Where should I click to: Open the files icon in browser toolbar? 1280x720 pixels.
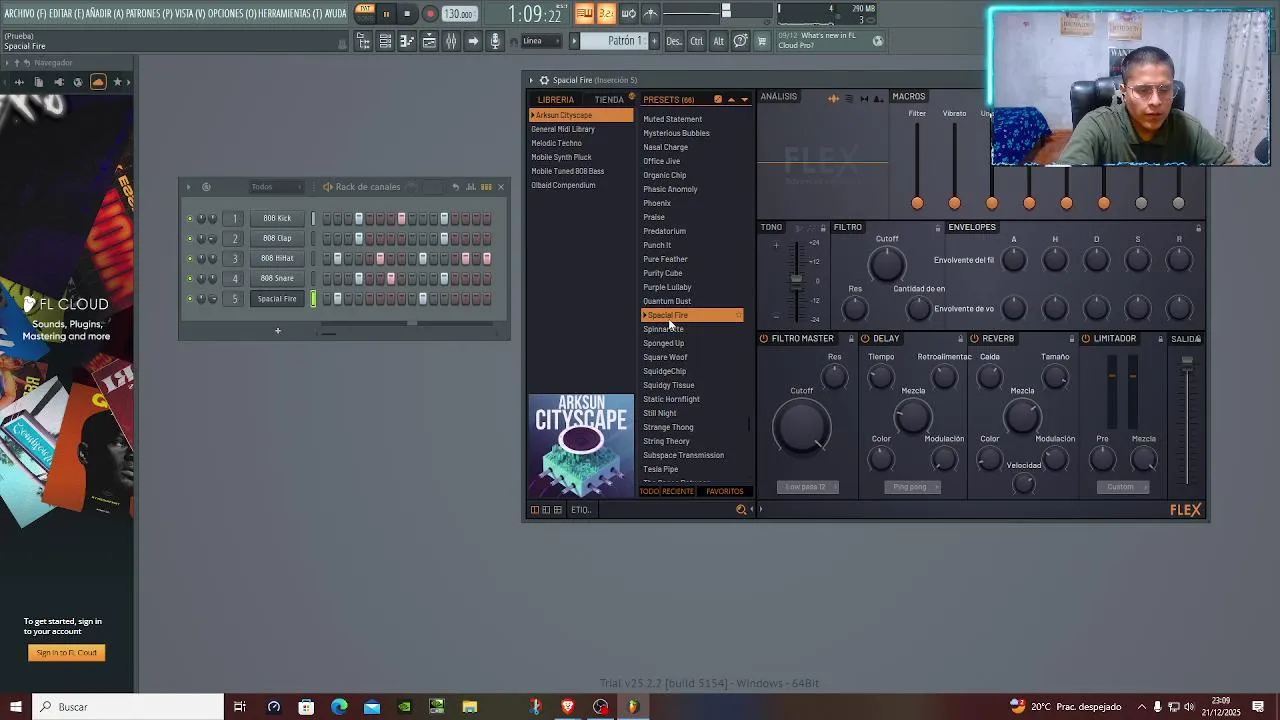(x=39, y=82)
